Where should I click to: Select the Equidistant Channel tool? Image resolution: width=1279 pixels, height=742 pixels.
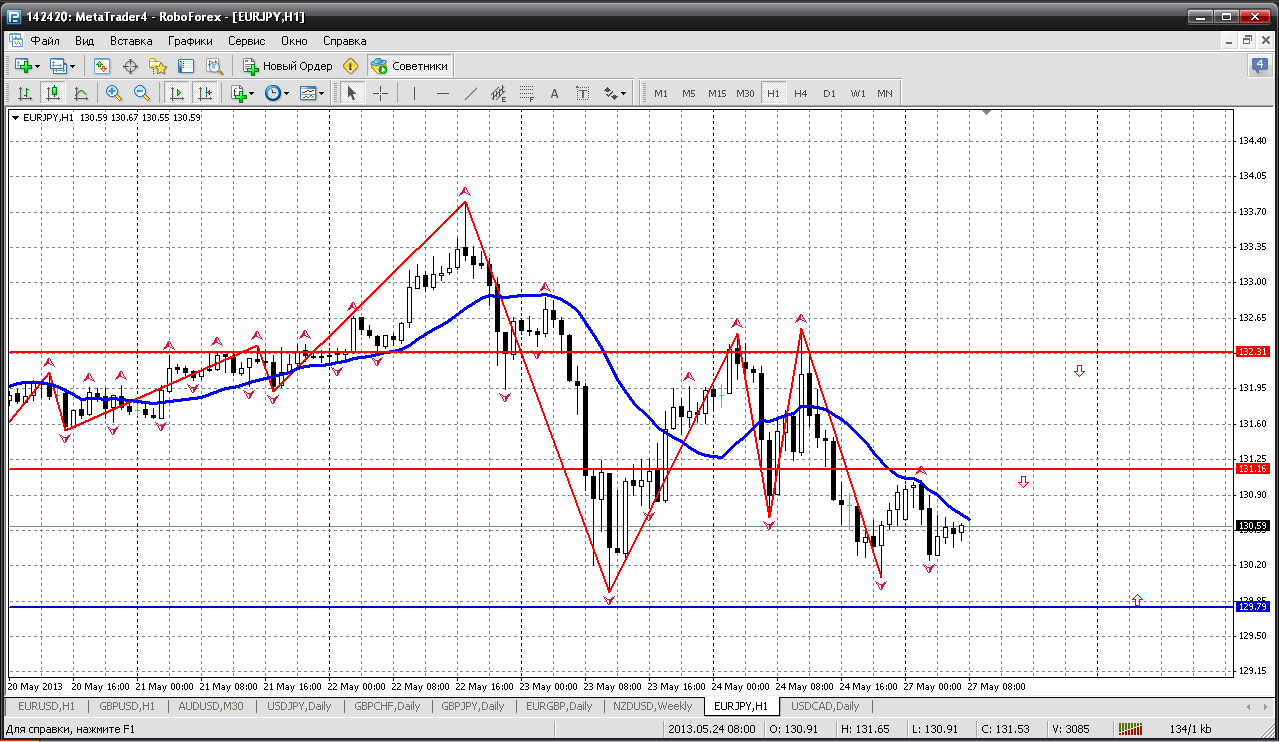(x=499, y=93)
